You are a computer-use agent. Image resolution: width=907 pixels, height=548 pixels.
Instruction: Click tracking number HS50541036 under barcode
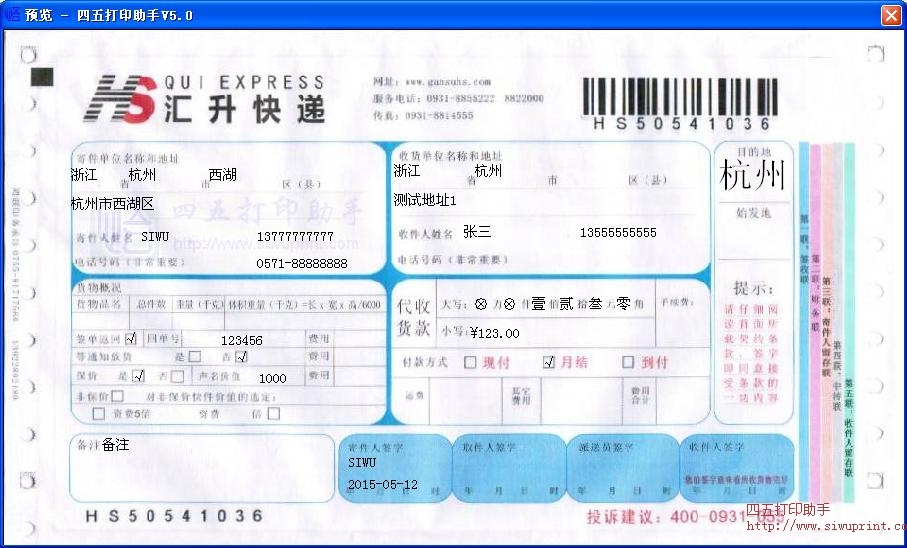pos(682,124)
